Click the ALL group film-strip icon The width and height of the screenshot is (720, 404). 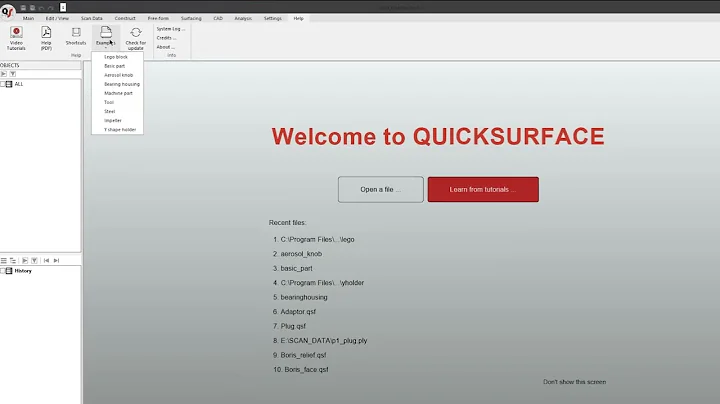9,84
